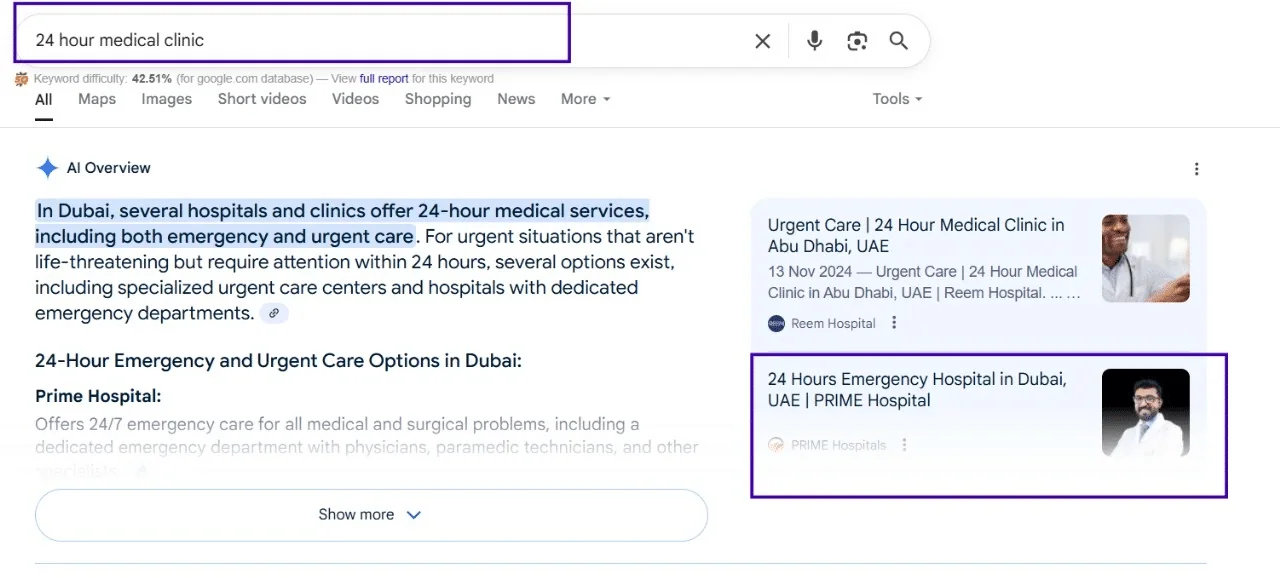
Task: Switch to the Images tab
Action: pos(166,99)
